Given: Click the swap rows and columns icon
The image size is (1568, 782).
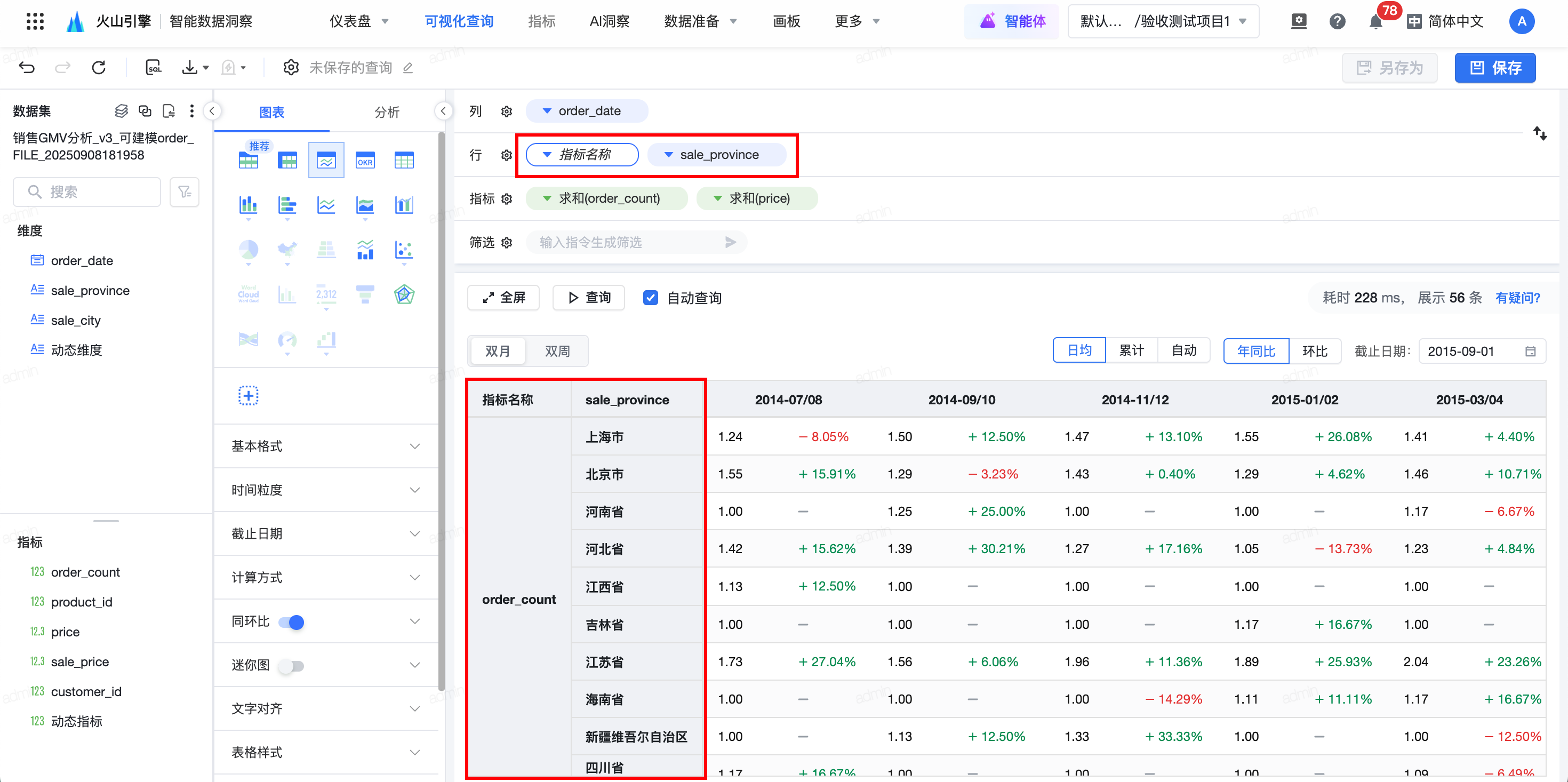Looking at the screenshot, I should click(x=1539, y=133).
